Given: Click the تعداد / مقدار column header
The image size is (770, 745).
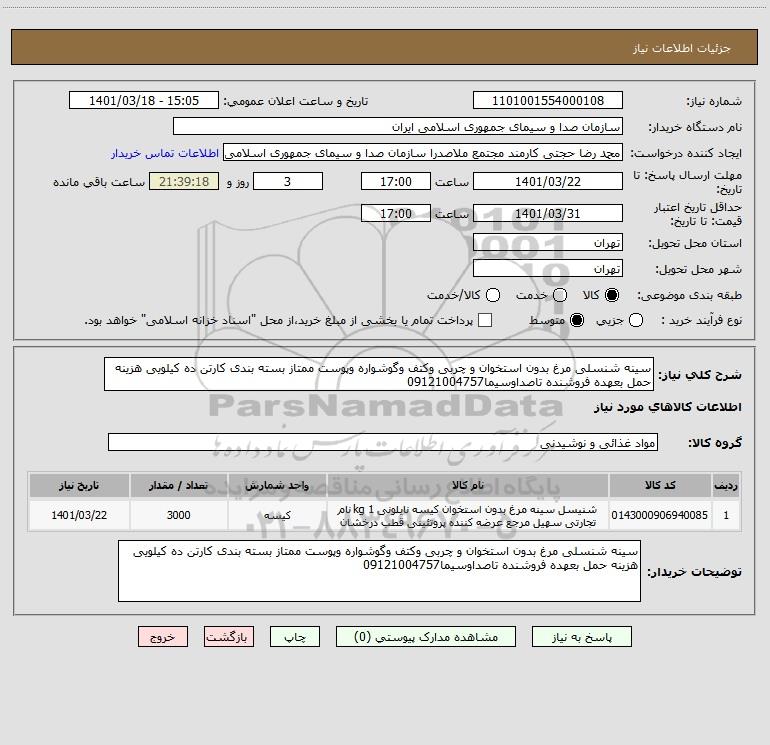Looking at the screenshot, I should pyautogui.click(x=179, y=485).
